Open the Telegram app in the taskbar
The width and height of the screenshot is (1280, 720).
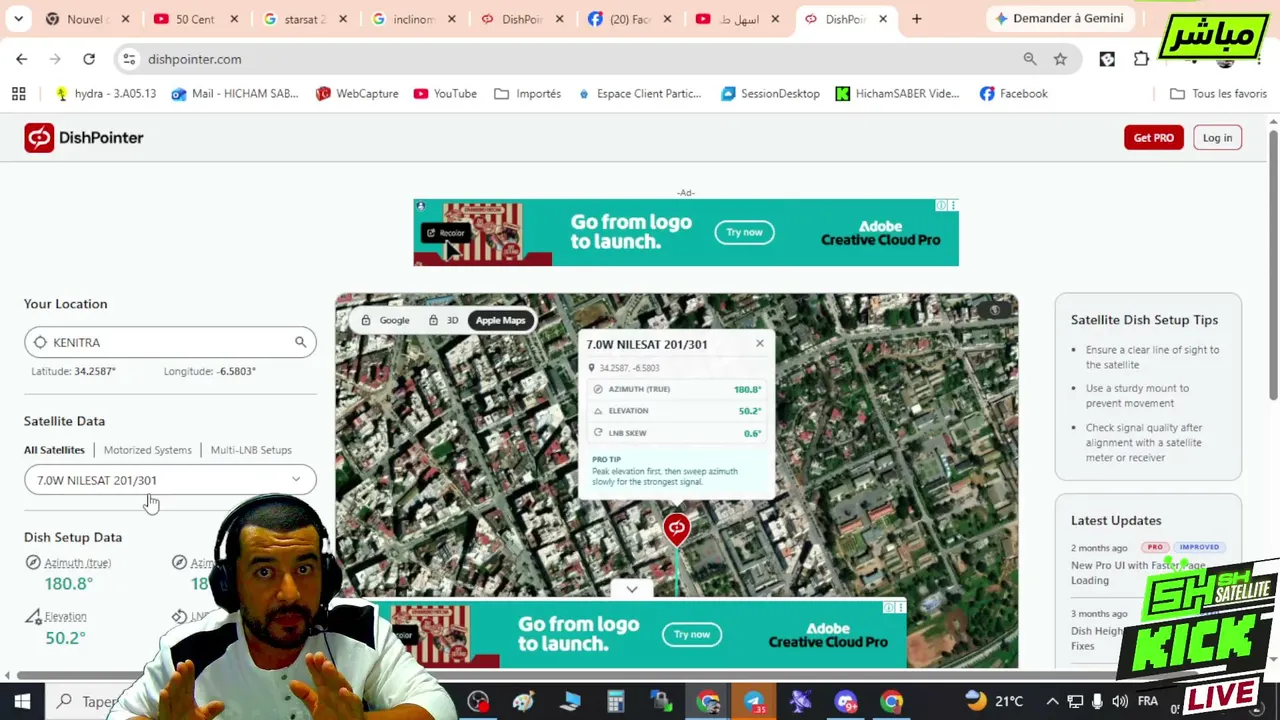754,702
